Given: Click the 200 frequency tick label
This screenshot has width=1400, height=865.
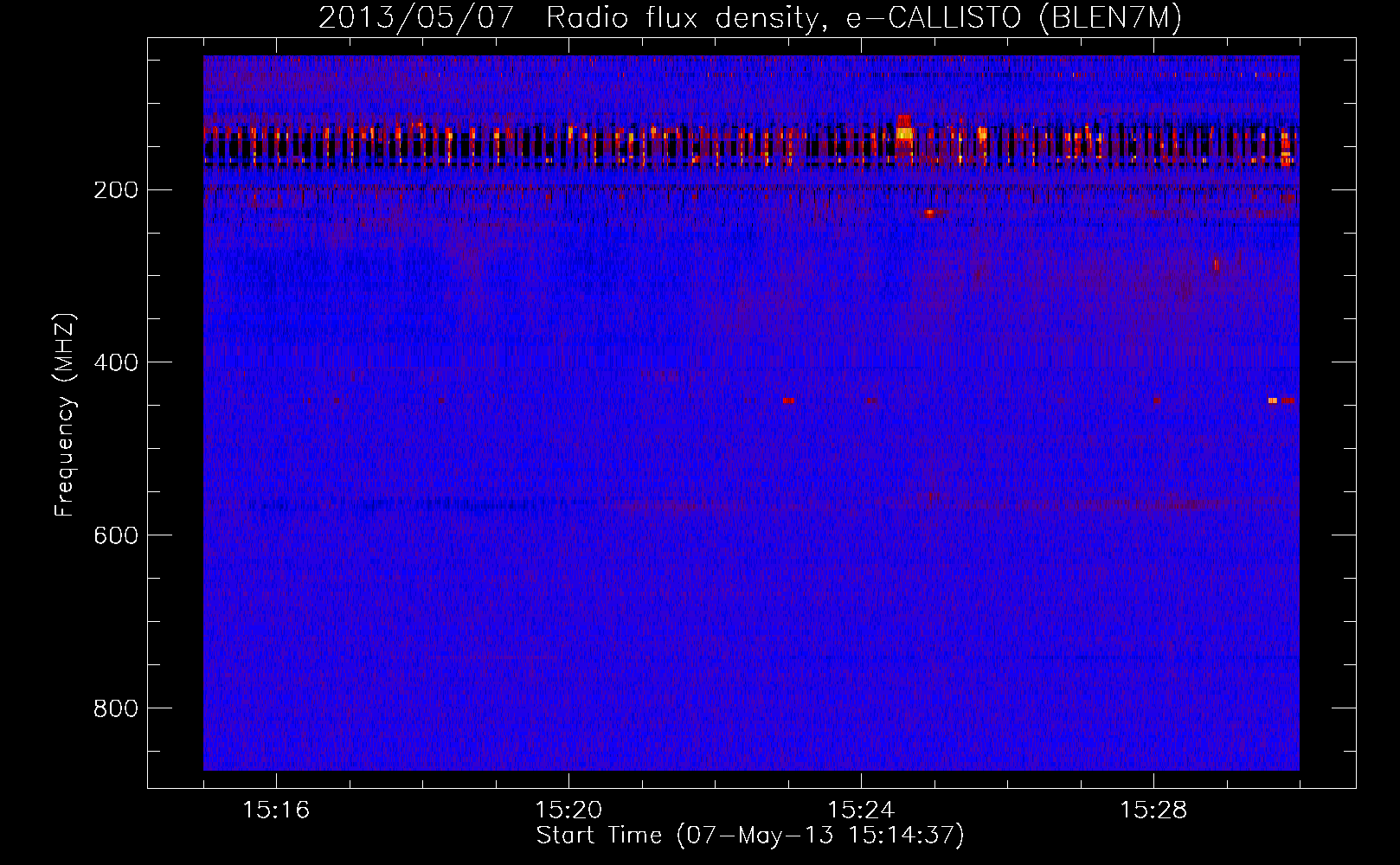Looking at the screenshot, I should pos(115,190).
